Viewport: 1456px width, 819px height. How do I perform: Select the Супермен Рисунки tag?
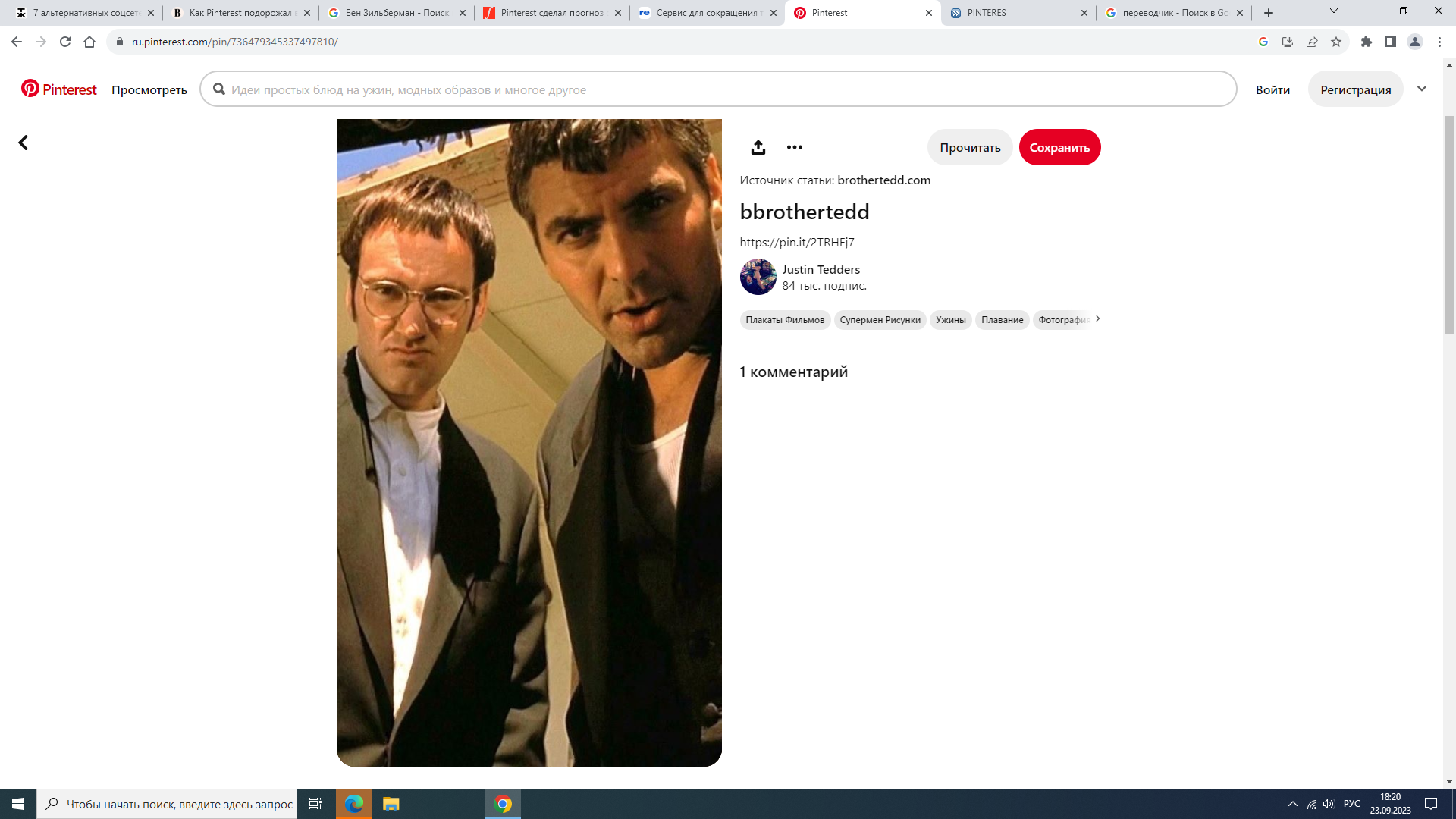coord(880,319)
